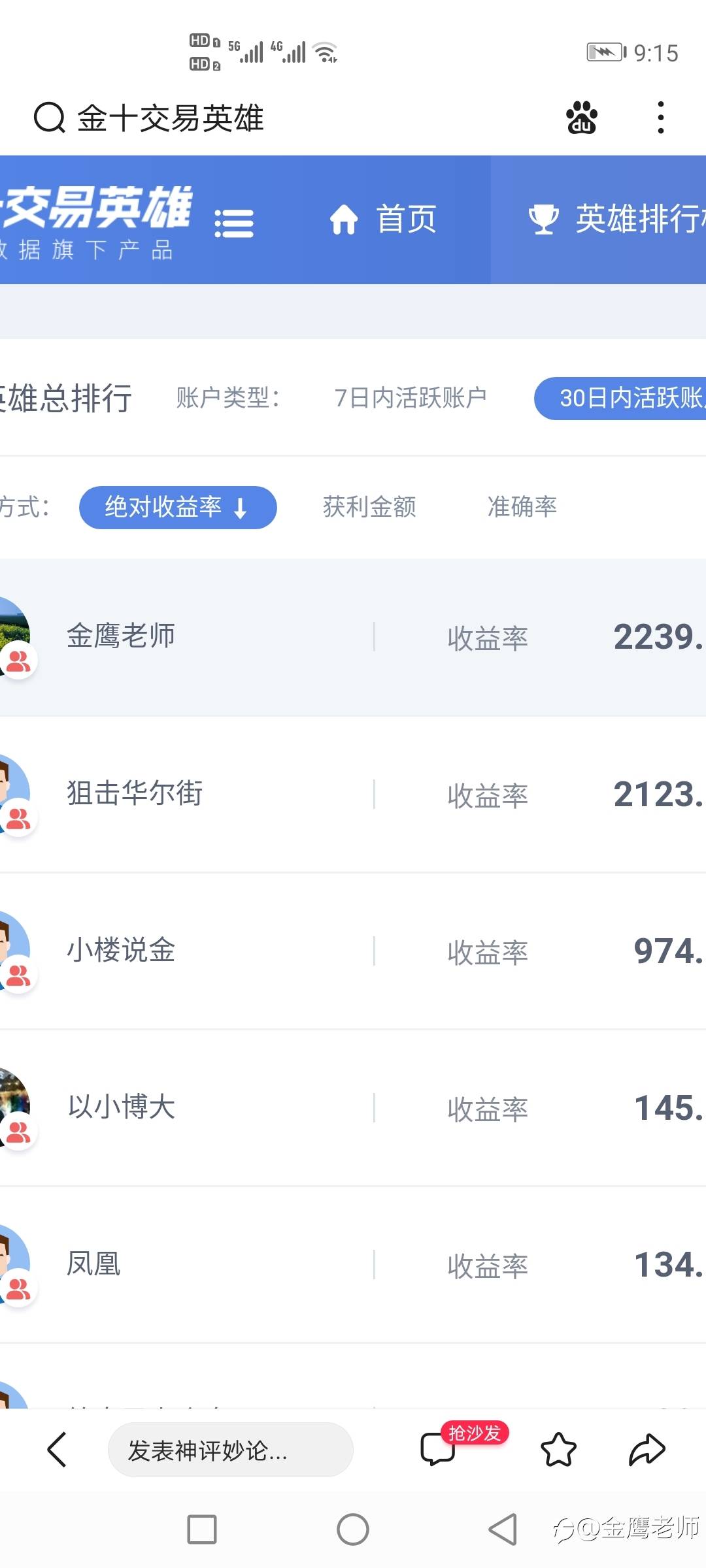Viewport: 706px width, 1568px height.
Task: Open the Baidu paw icon
Action: click(581, 118)
